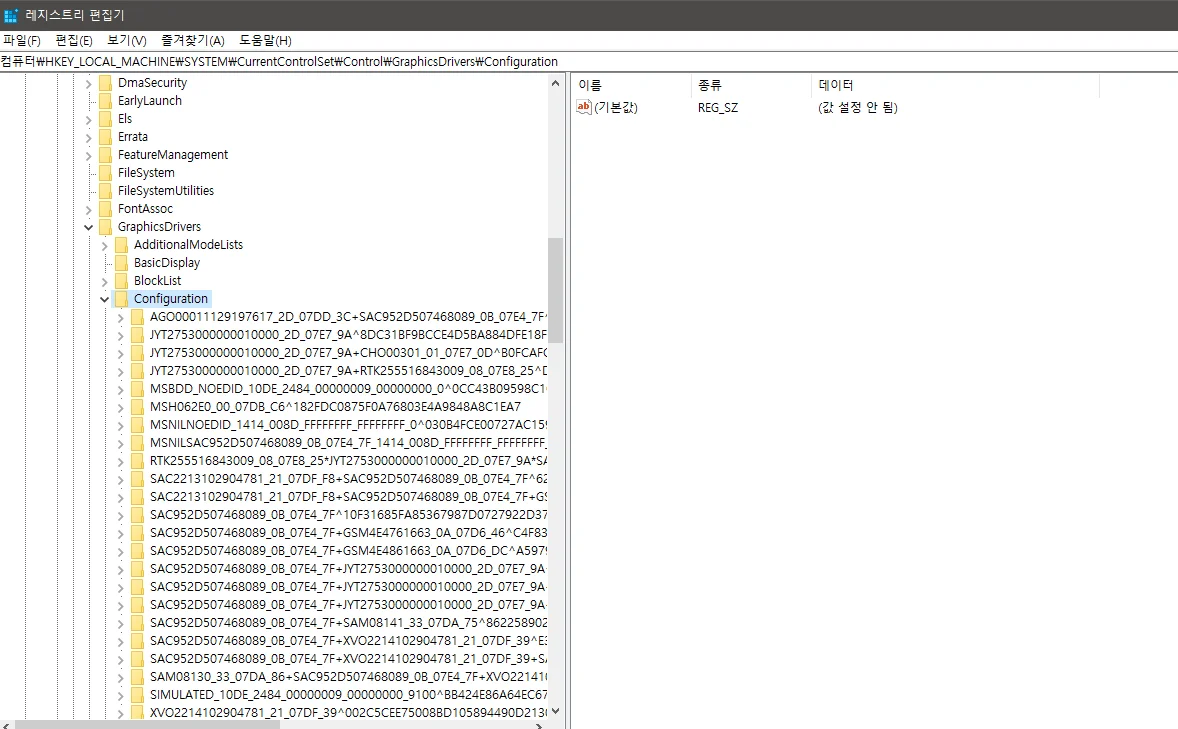The width and height of the screenshot is (1178, 729).
Task: Click the AdditionalModeLists folder icon
Action: (121, 245)
